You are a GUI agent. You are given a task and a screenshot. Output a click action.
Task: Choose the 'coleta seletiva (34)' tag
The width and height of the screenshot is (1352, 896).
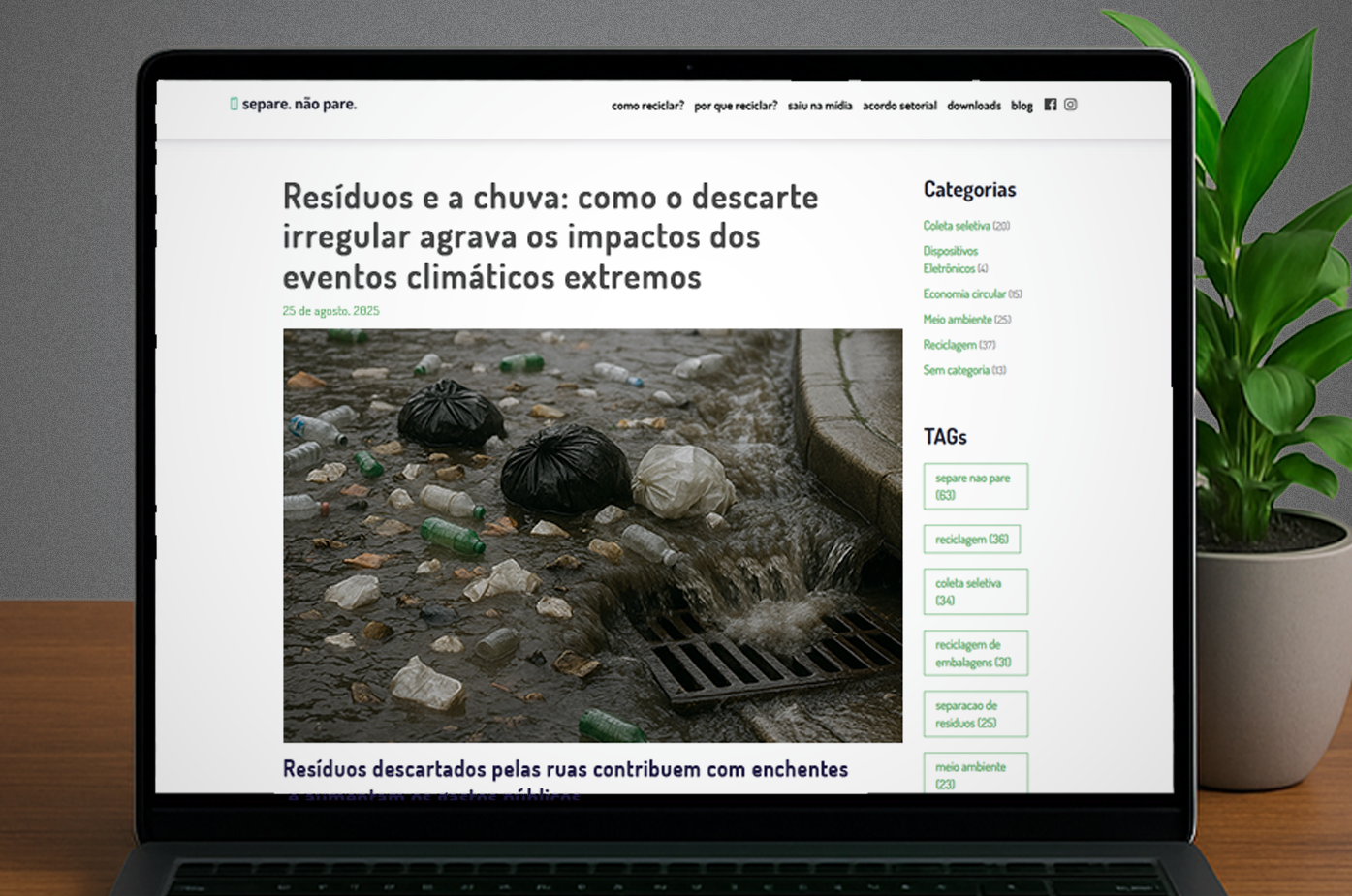pyautogui.click(x=975, y=592)
